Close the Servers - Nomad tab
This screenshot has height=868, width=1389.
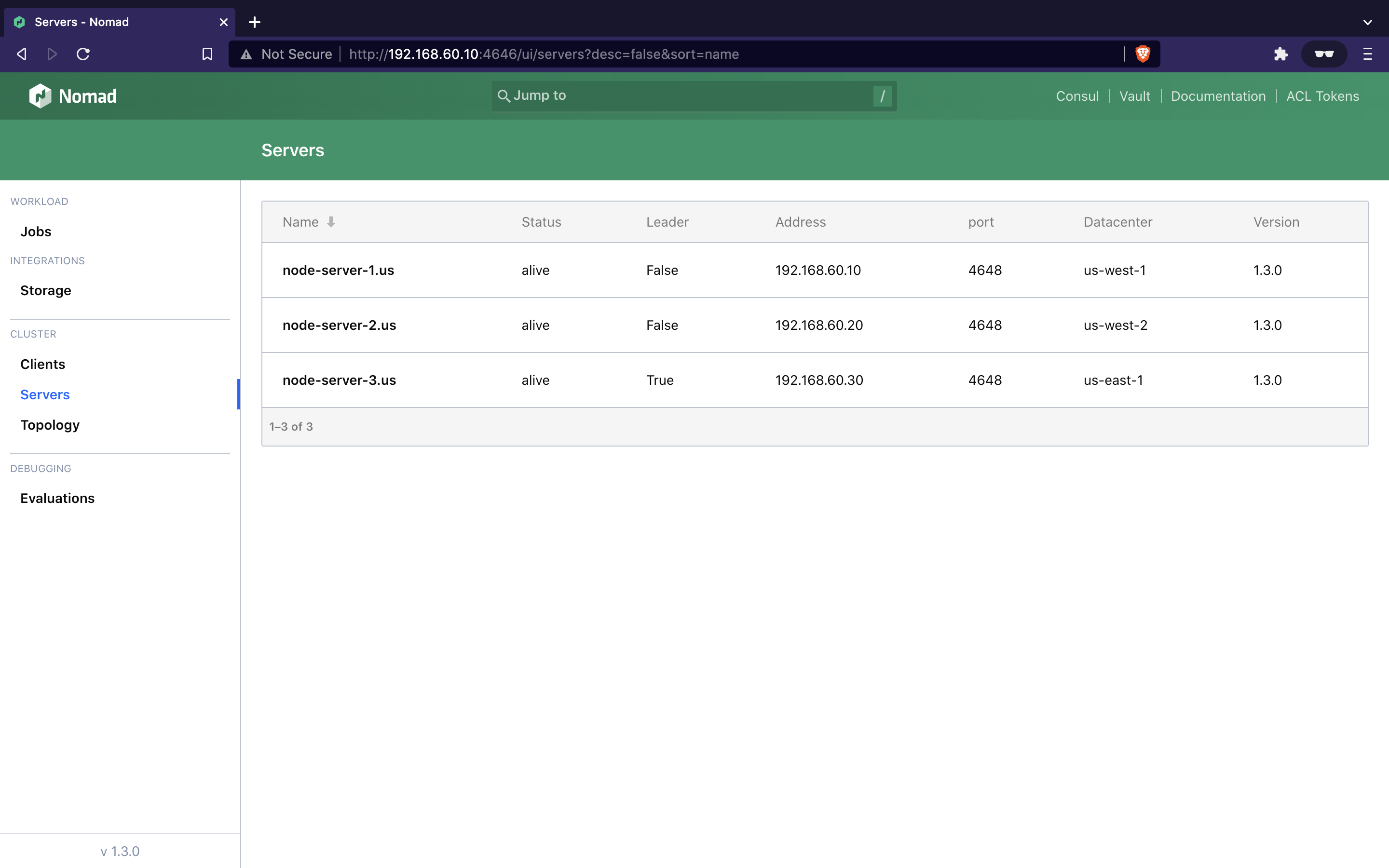coord(224,22)
